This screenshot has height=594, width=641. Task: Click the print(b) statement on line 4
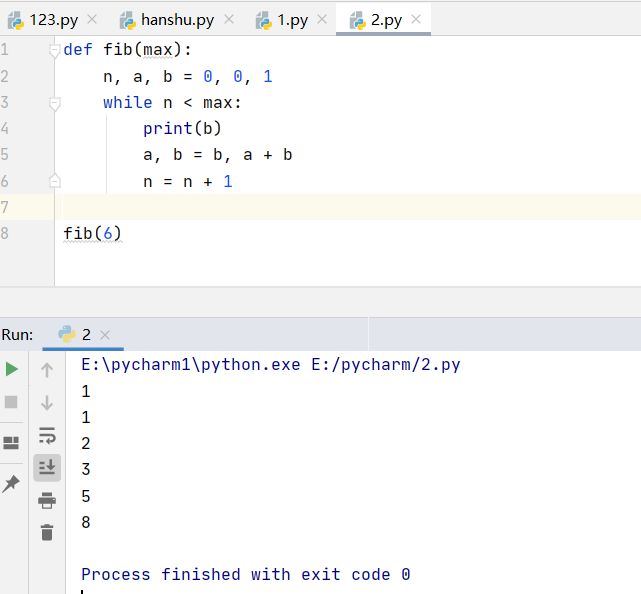(x=182, y=129)
